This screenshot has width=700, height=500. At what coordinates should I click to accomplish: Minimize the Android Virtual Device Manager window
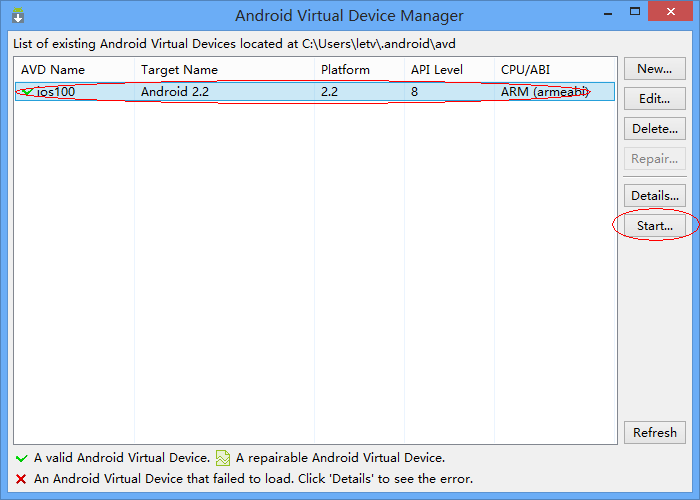(608, 12)
